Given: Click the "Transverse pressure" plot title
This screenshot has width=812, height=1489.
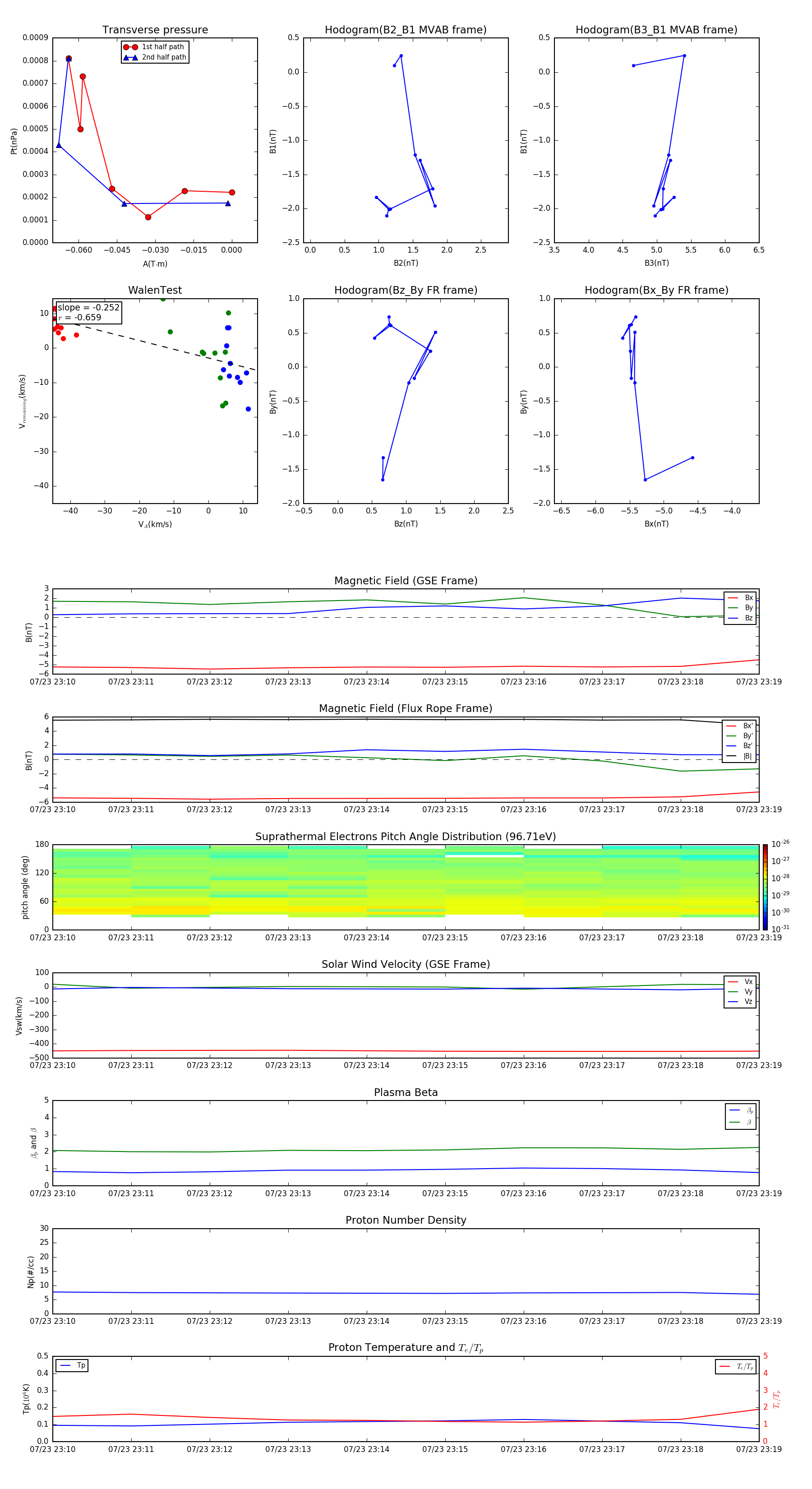Looking at the screenshot, I should [x=155, y=30].
